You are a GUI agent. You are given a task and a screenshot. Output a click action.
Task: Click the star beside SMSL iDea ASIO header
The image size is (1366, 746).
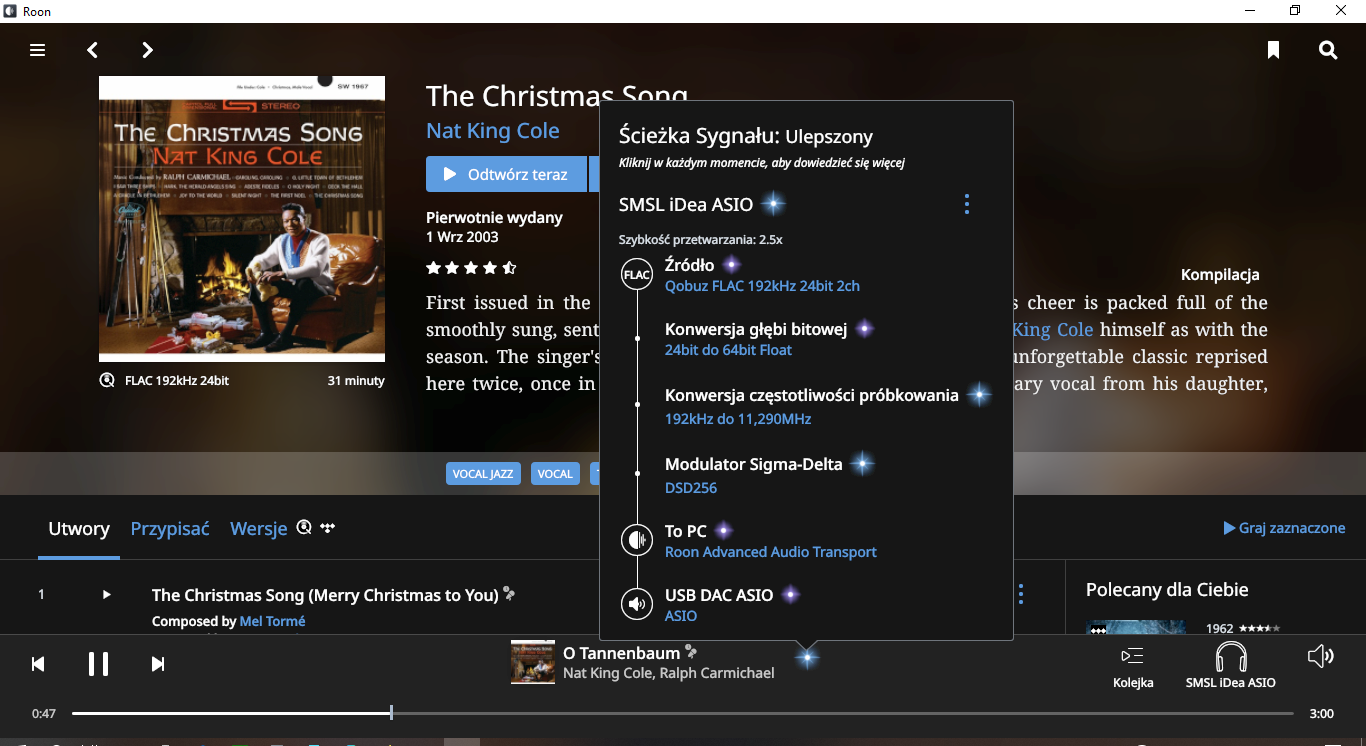coord(771,204)
